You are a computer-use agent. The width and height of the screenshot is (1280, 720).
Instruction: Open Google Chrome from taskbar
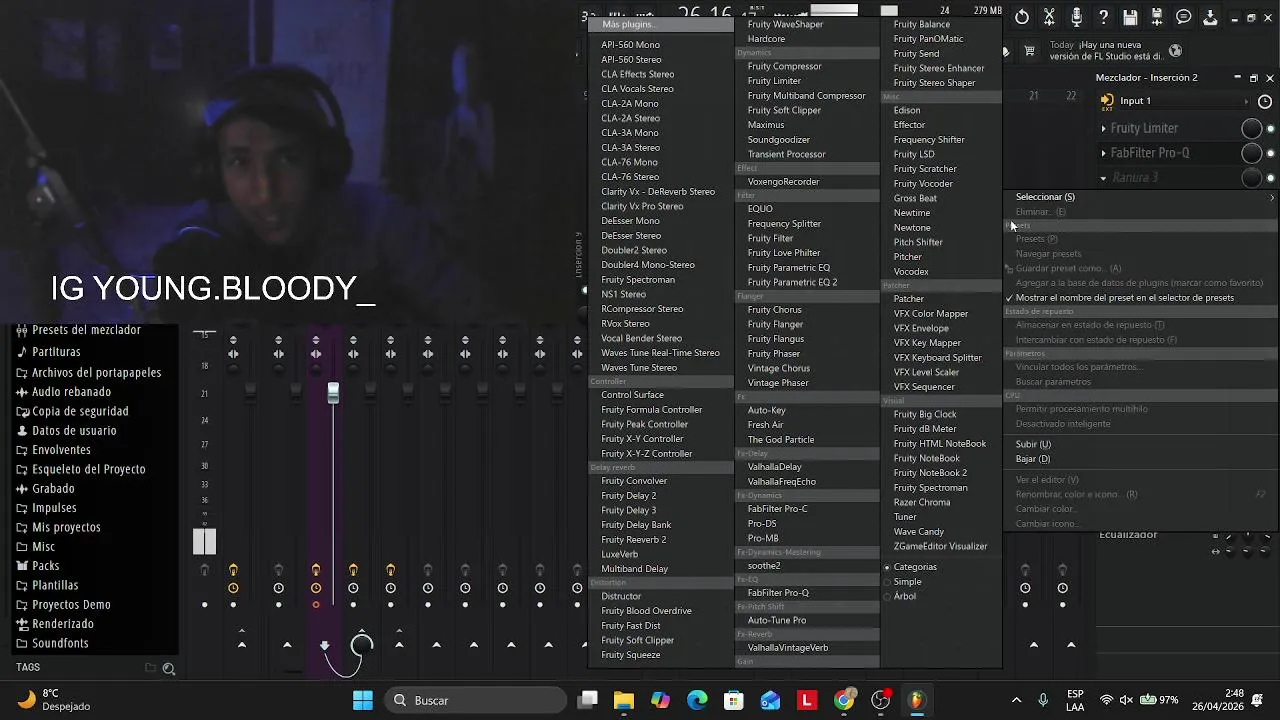point(844,700)
